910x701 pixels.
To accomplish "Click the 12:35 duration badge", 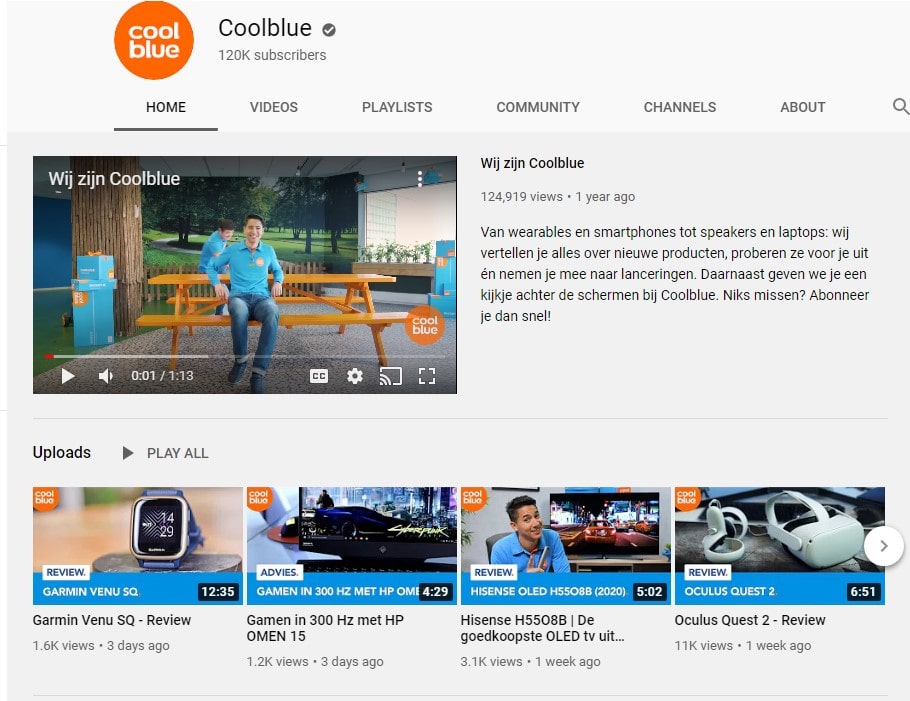I will click(218, 592).
